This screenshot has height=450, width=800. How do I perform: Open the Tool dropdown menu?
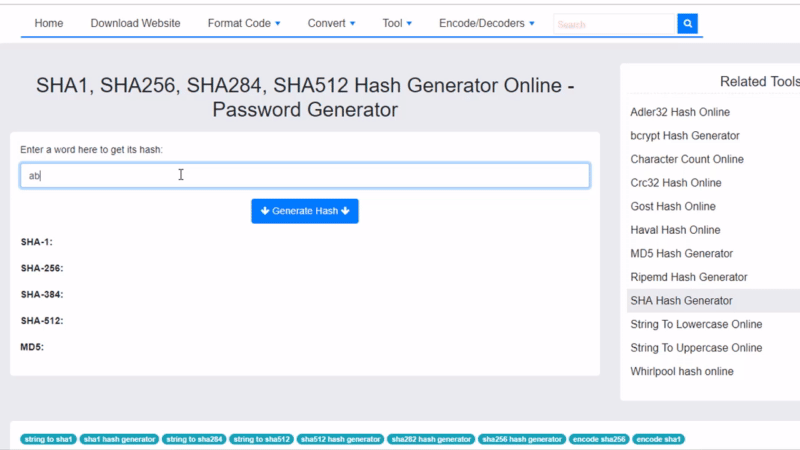coord(396,23)
